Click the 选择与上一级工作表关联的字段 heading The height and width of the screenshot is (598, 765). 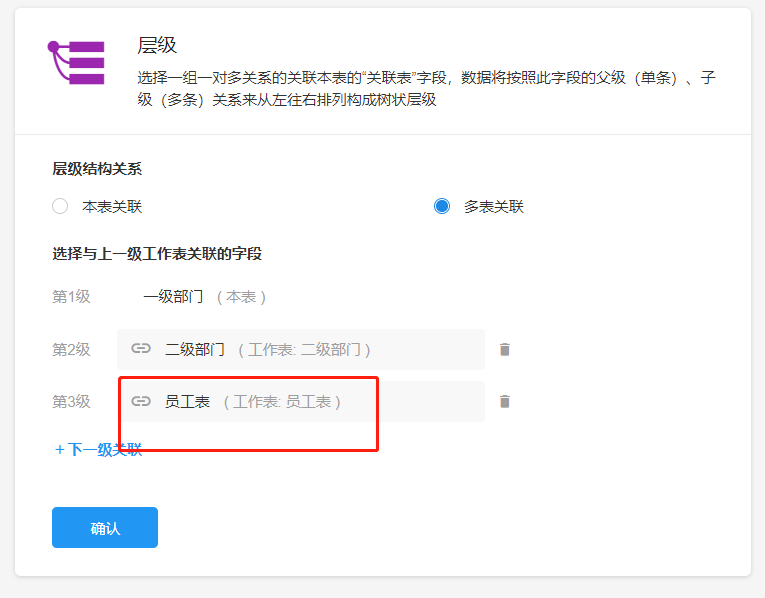[157, 254]
